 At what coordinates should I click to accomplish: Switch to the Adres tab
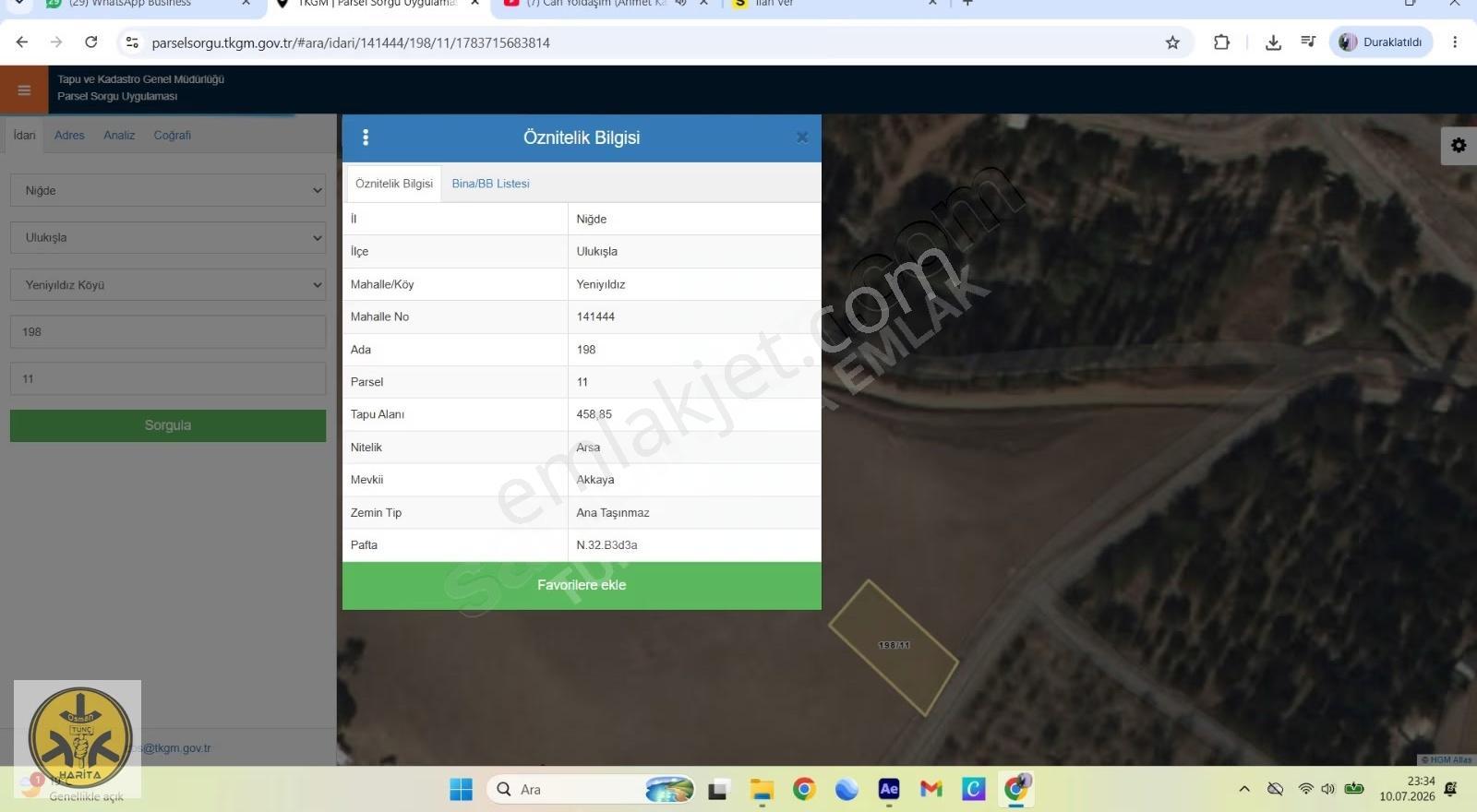(x=69, y=135)
